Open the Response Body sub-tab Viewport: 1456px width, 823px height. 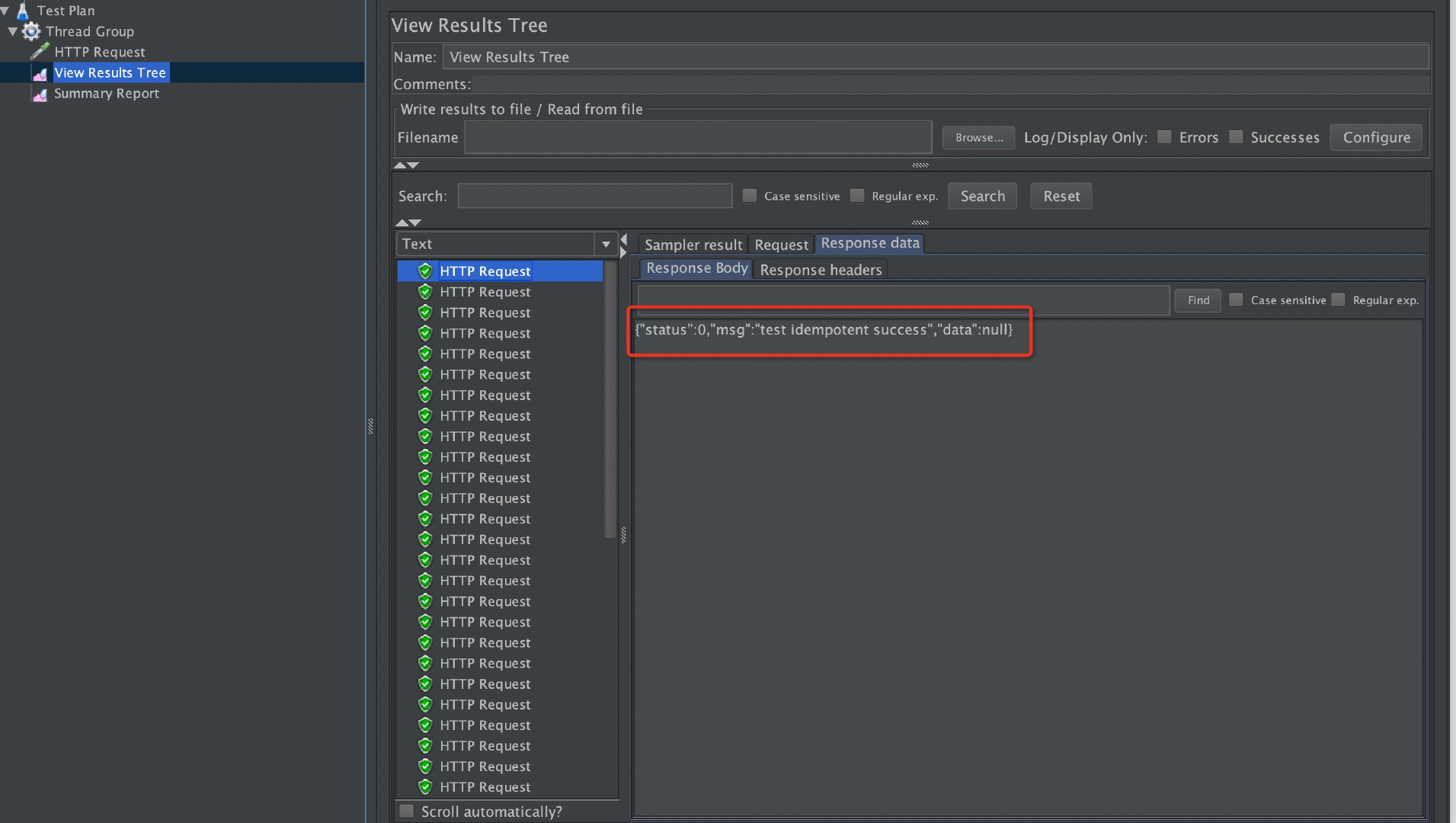(x=696, y=269)
